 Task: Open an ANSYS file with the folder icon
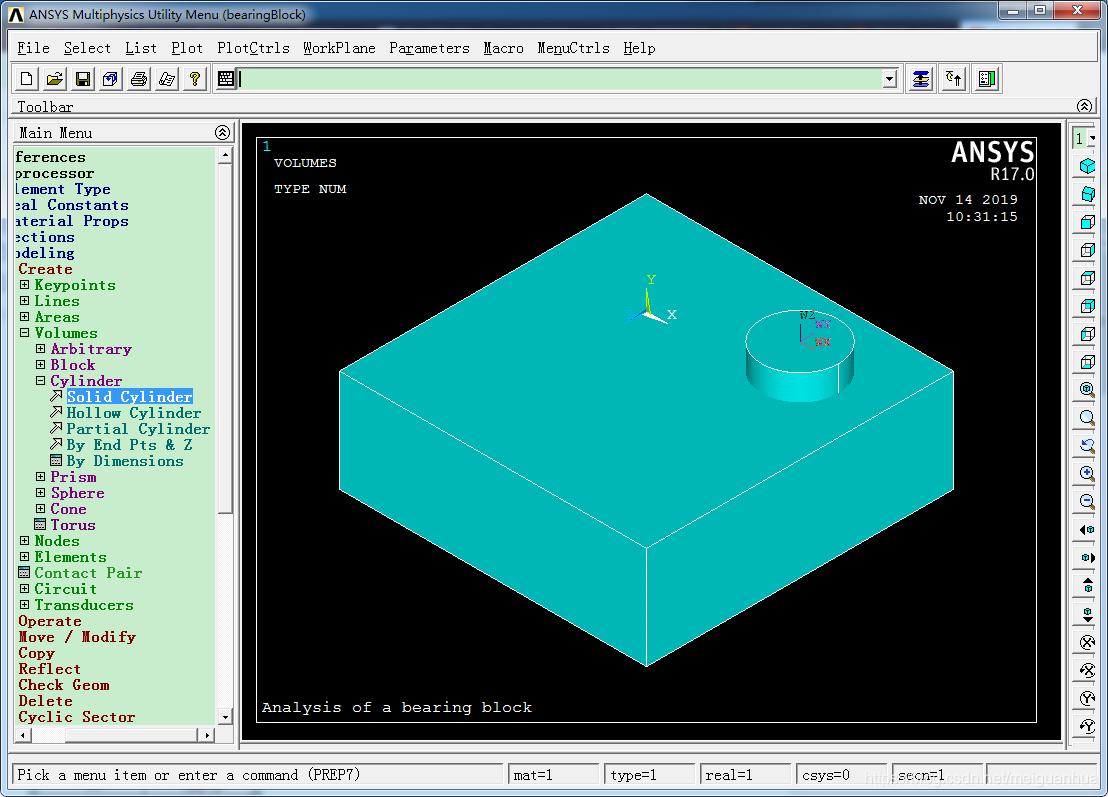tap(54, 79)
